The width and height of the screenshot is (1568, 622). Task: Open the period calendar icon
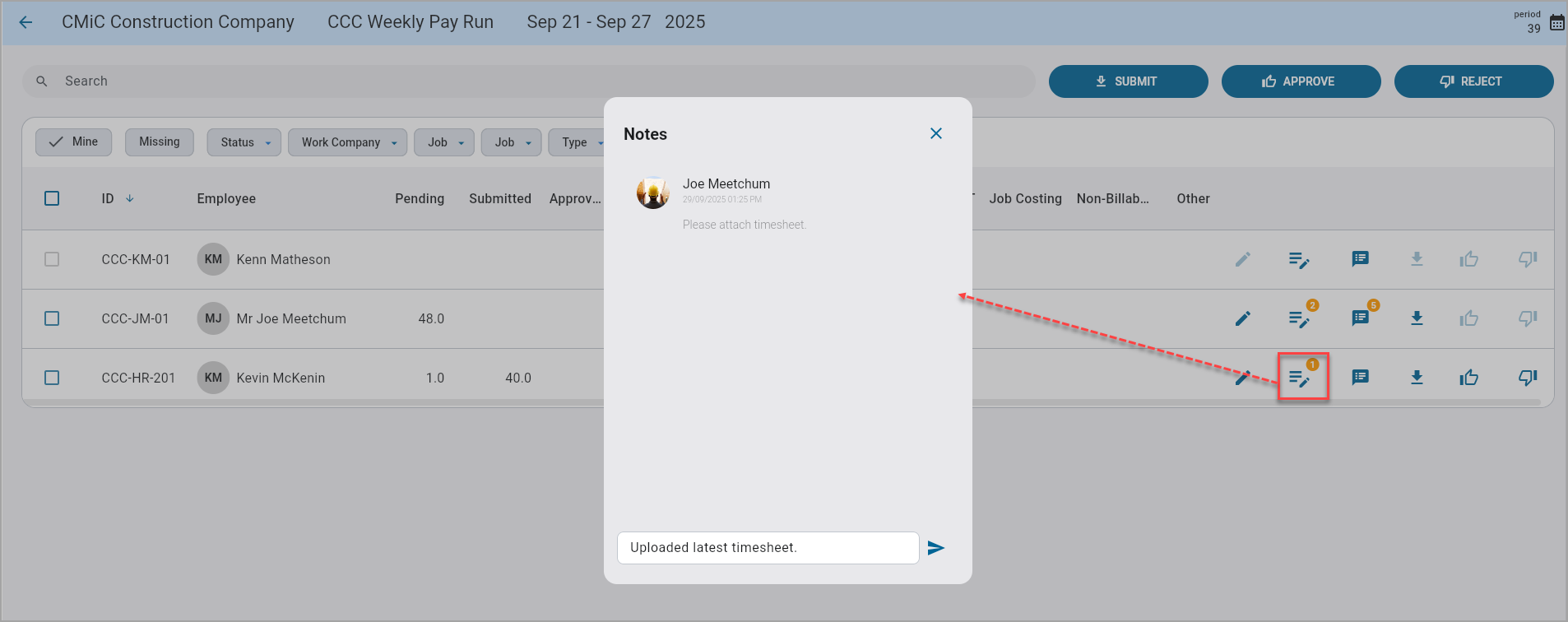click(x=1556, y=23)
